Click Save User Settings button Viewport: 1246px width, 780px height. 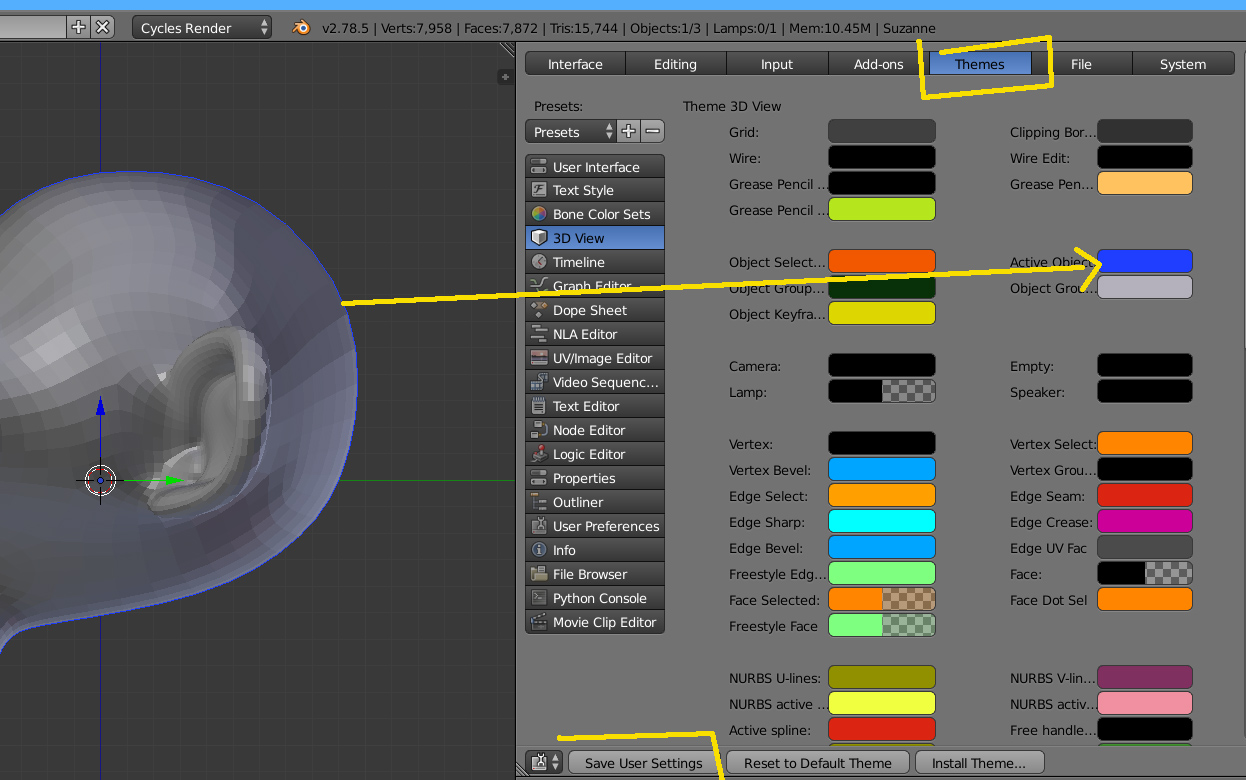pyautogui.click(x=644, y=763)
